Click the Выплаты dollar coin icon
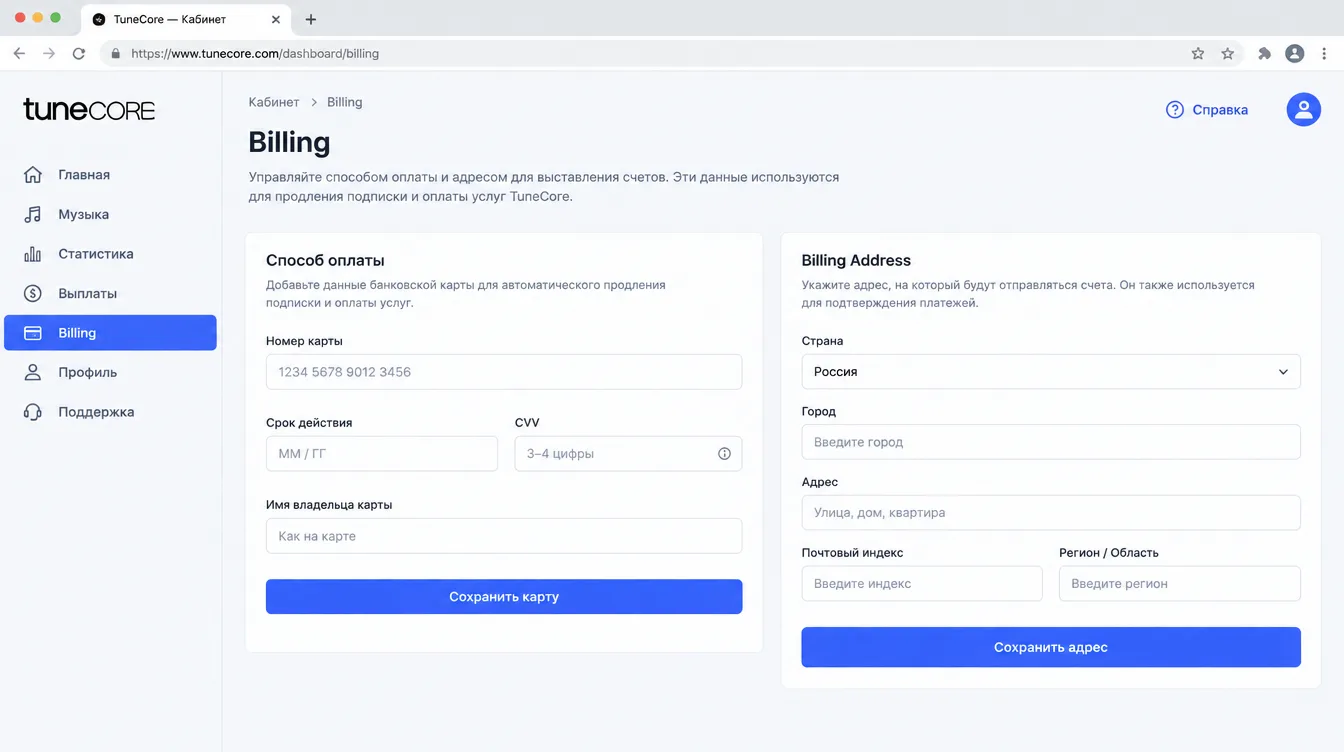Viewport: 1344px width, 752px height. (x=33, y=293)
